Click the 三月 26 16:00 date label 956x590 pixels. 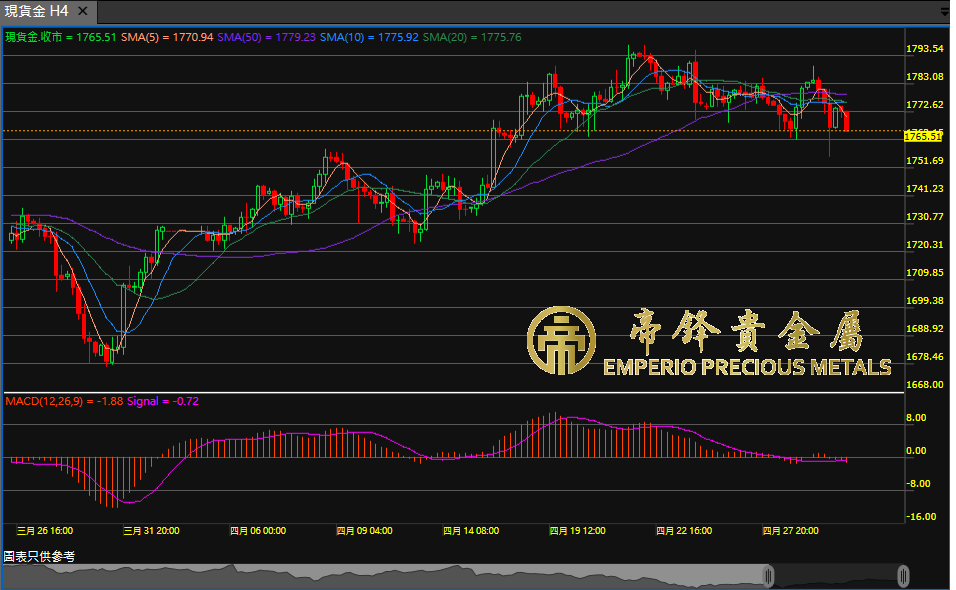pos(45,531)
